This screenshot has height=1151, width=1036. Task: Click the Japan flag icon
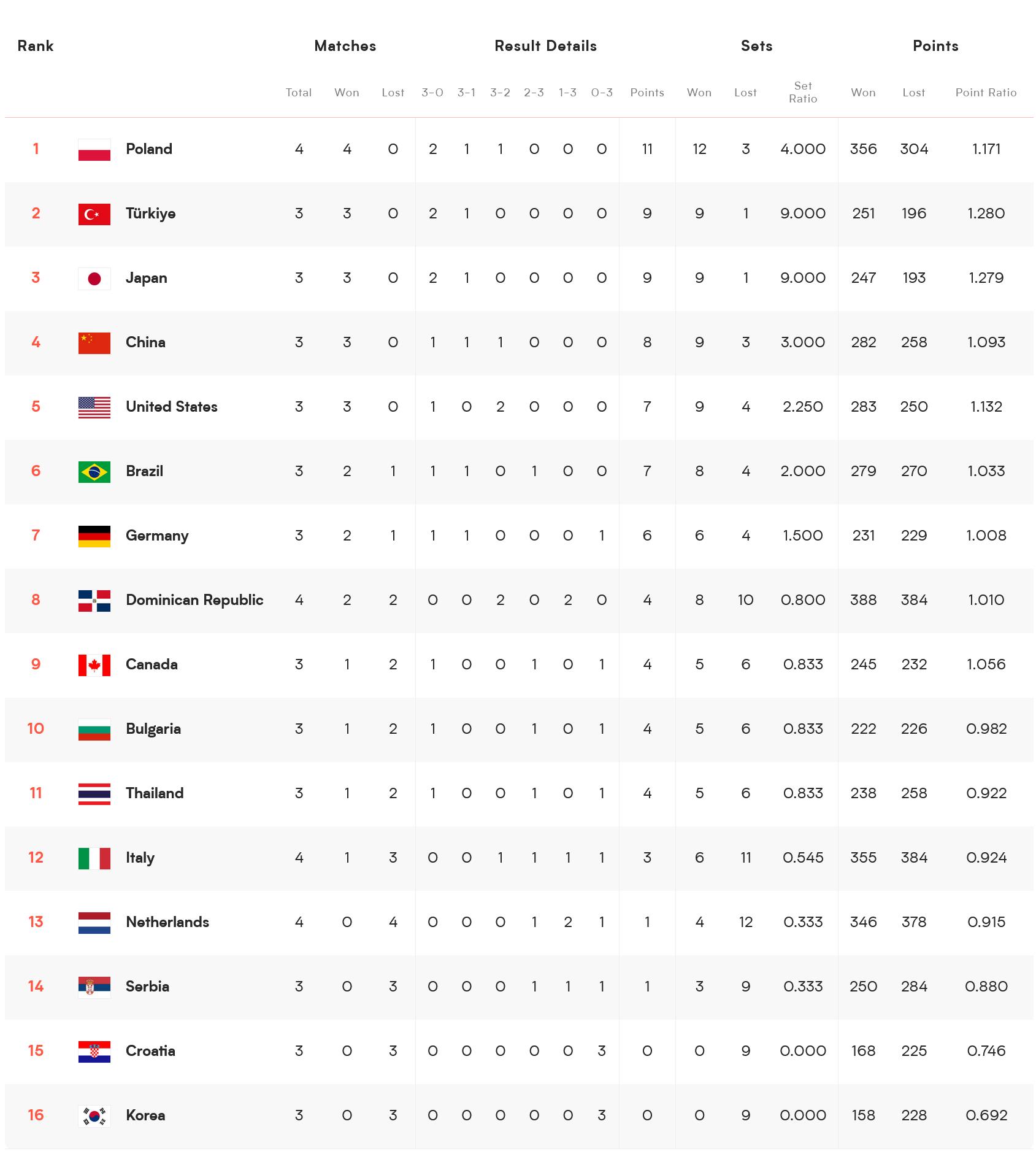coord(94,279)
